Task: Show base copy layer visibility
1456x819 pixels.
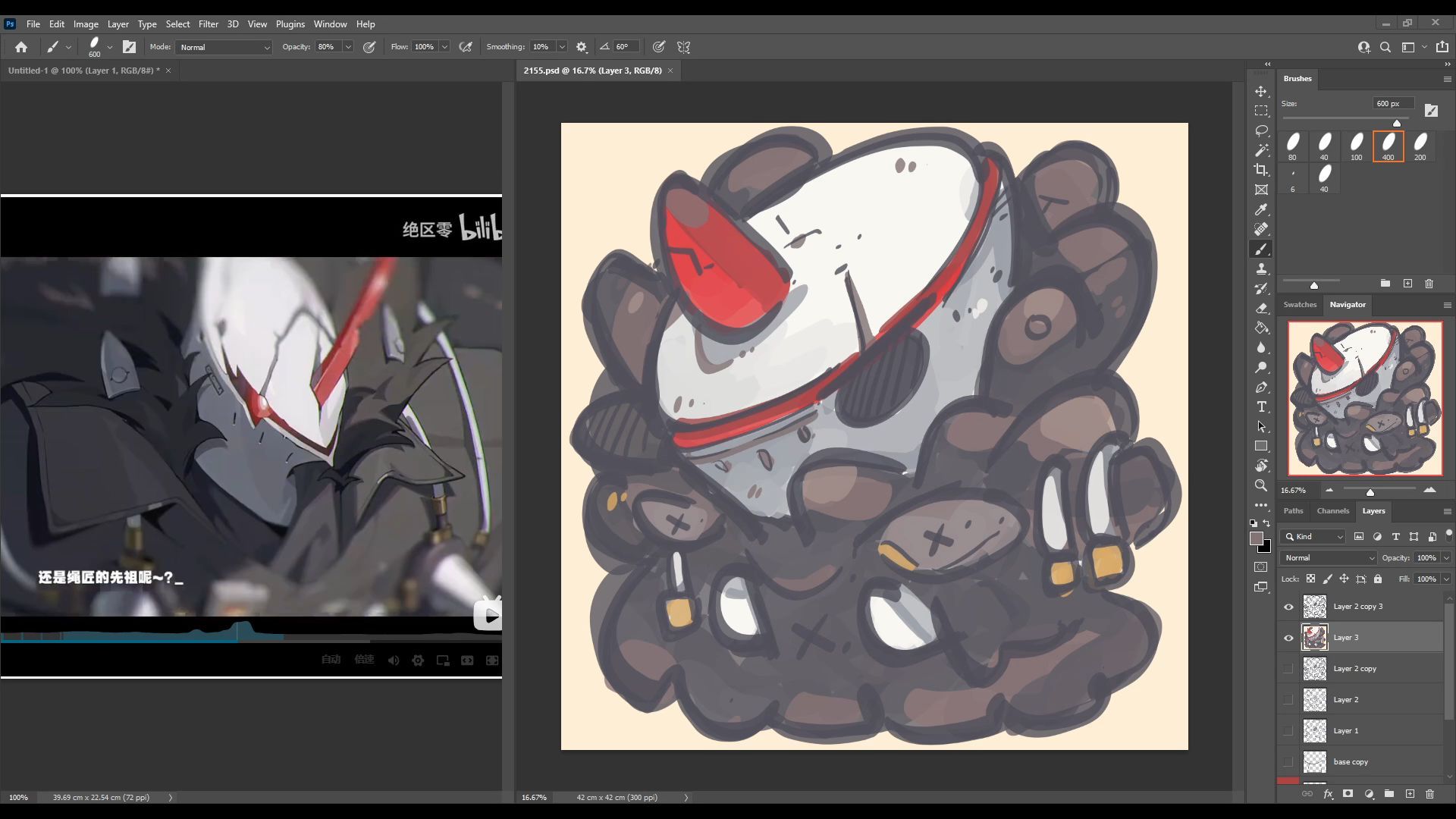Action: [x=1288, y=762]
